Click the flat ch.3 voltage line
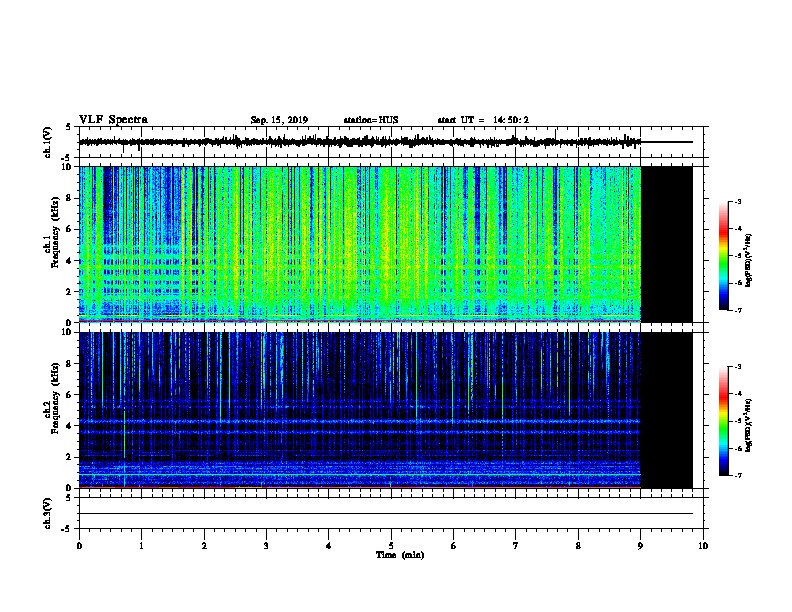This screenshot has width=792, height=612. 386,514
